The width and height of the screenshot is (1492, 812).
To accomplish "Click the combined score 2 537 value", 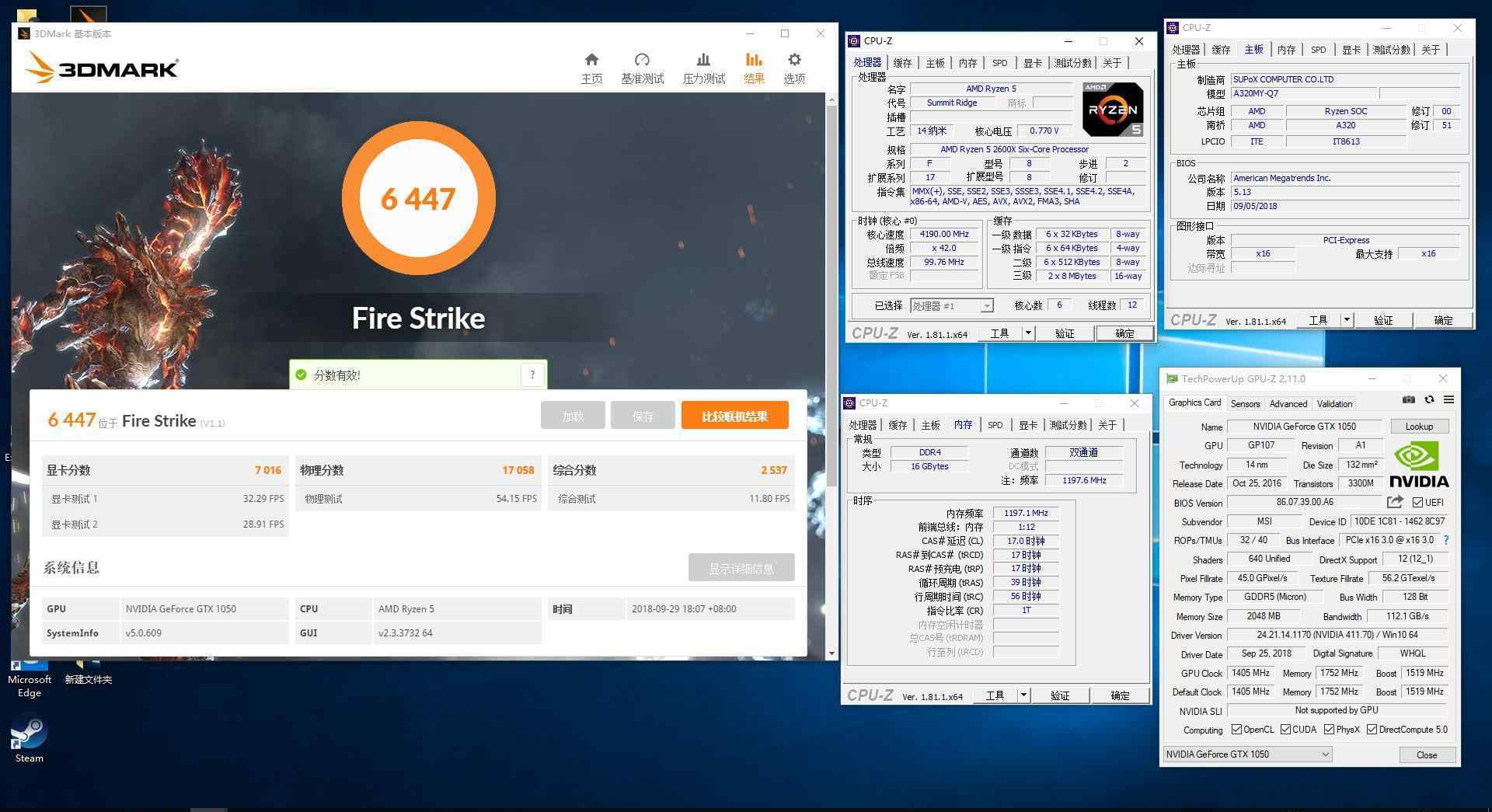I will (773, 470).
